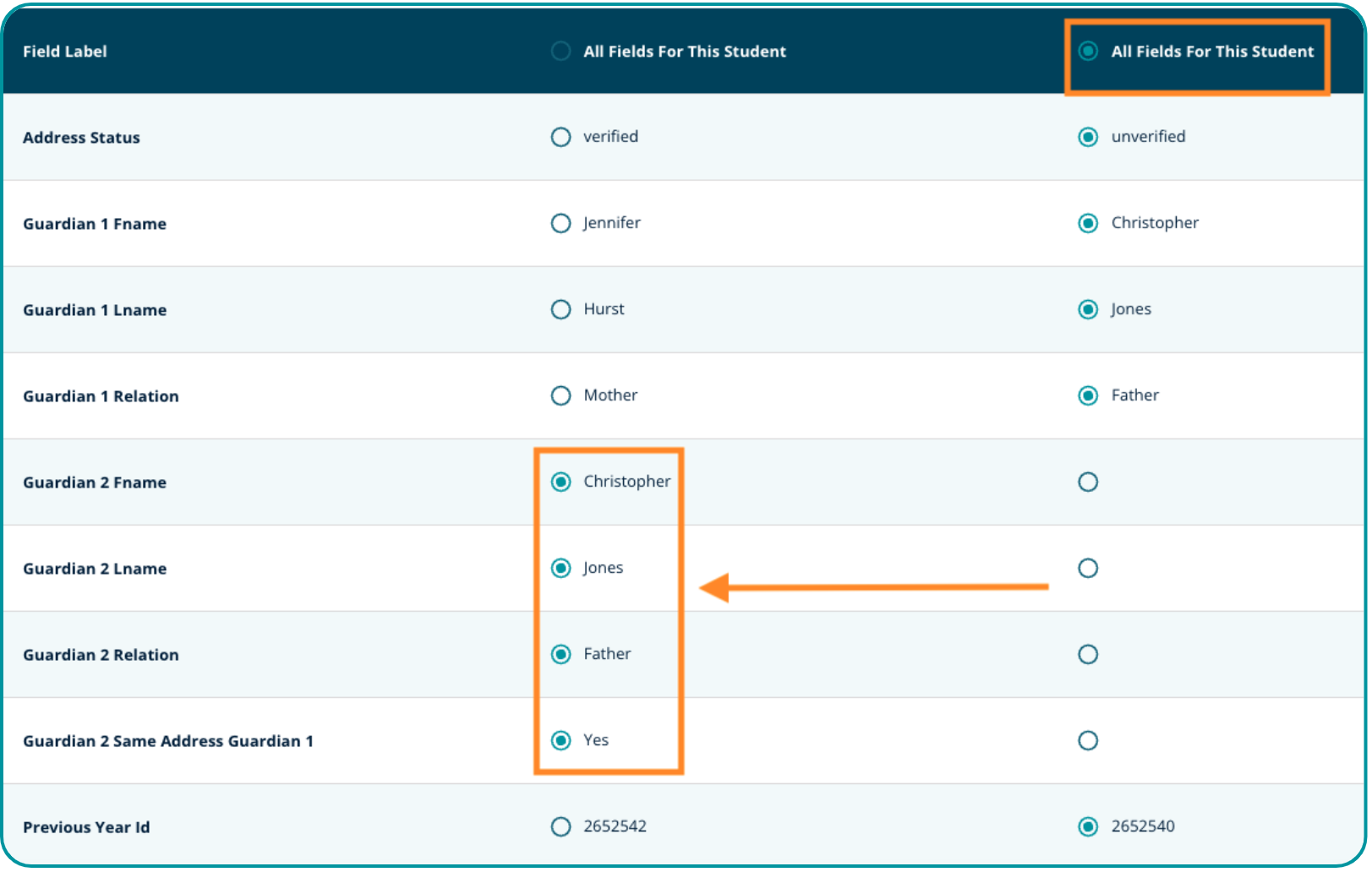Set Guardian 1 Relation to Father
Screen dimensions: 1372x872
point(1088,395)
